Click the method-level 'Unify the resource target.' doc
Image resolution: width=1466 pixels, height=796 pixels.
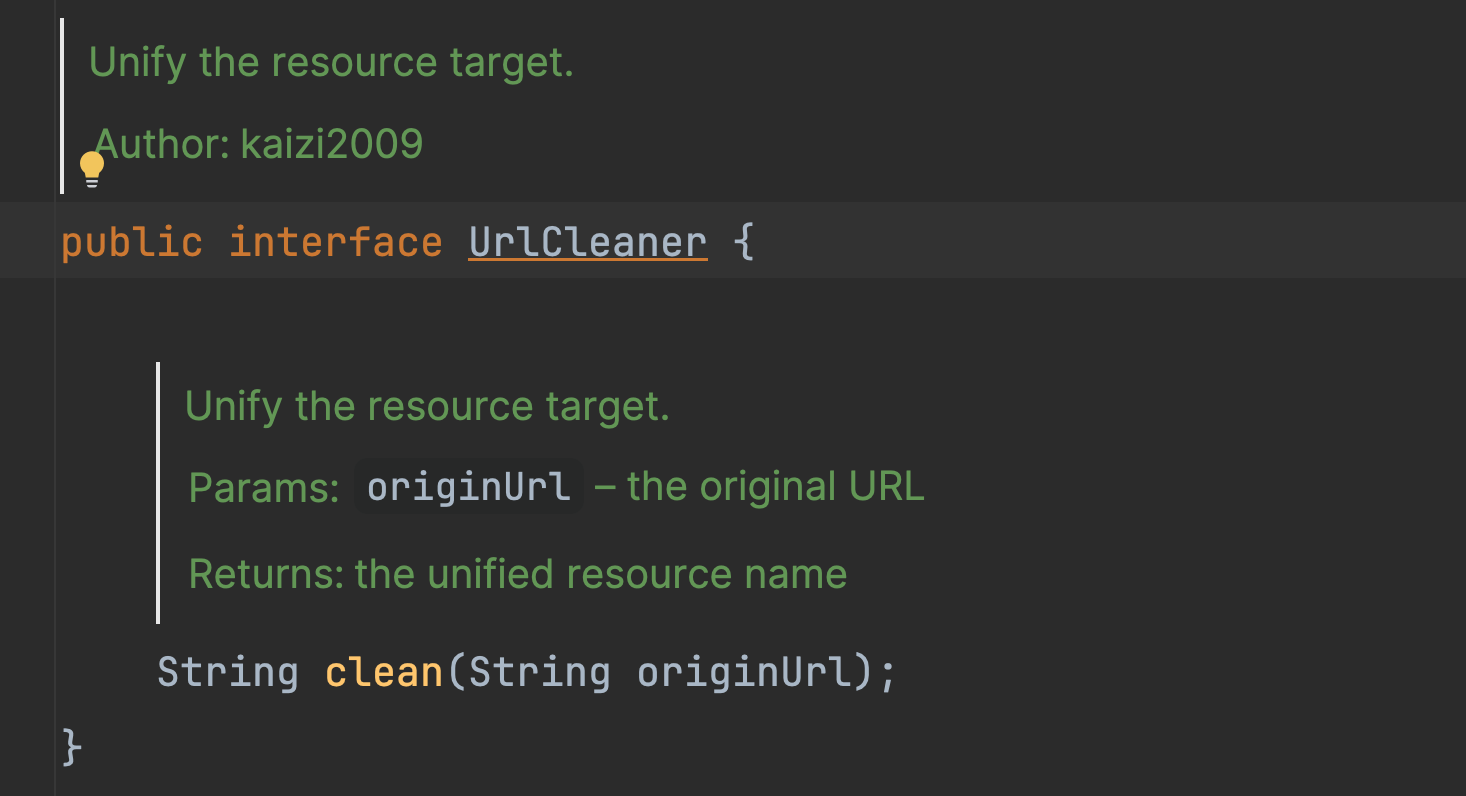427,406
